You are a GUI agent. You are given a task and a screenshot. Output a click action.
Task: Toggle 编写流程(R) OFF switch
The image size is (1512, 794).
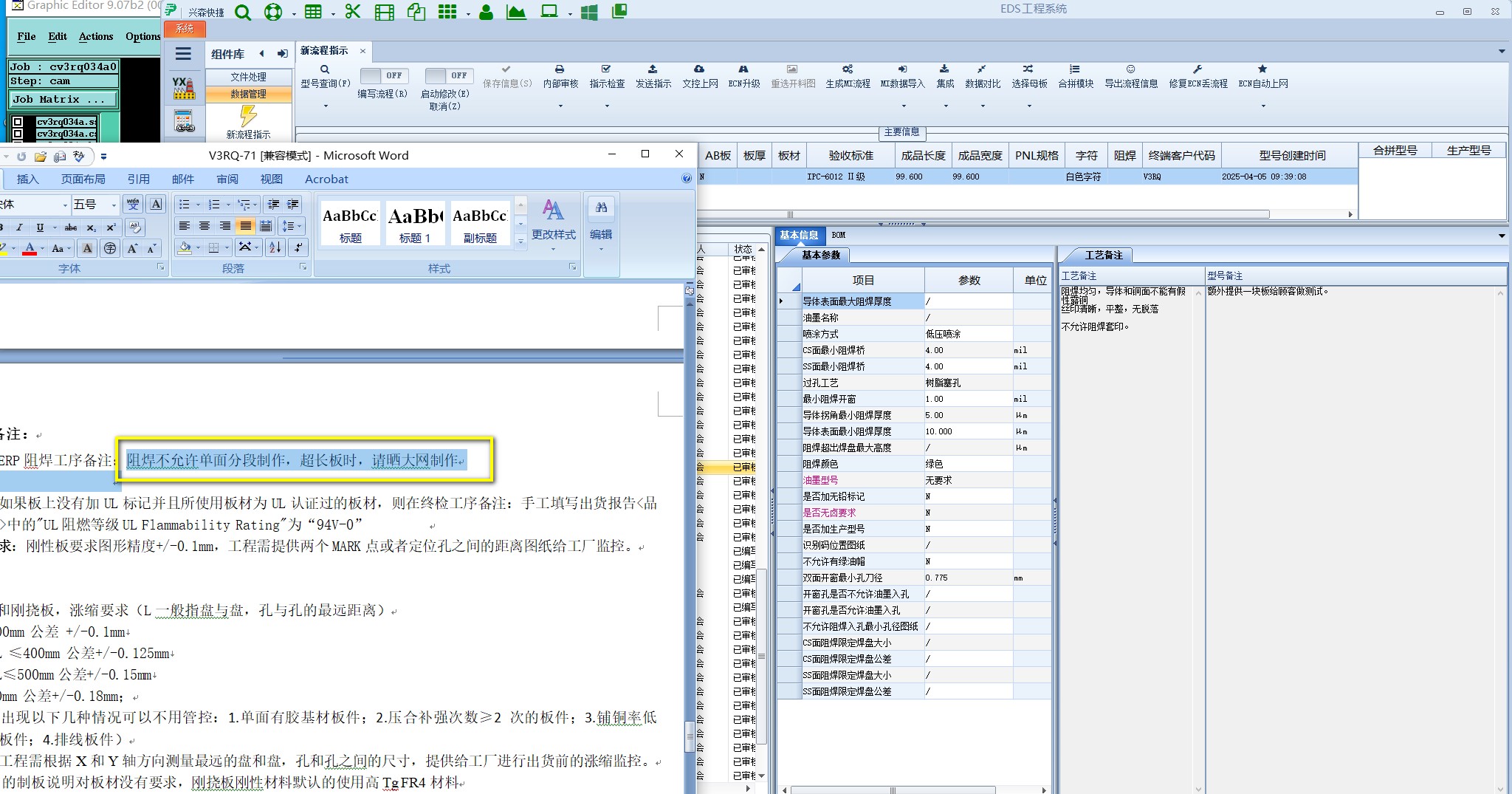point(383,75)
